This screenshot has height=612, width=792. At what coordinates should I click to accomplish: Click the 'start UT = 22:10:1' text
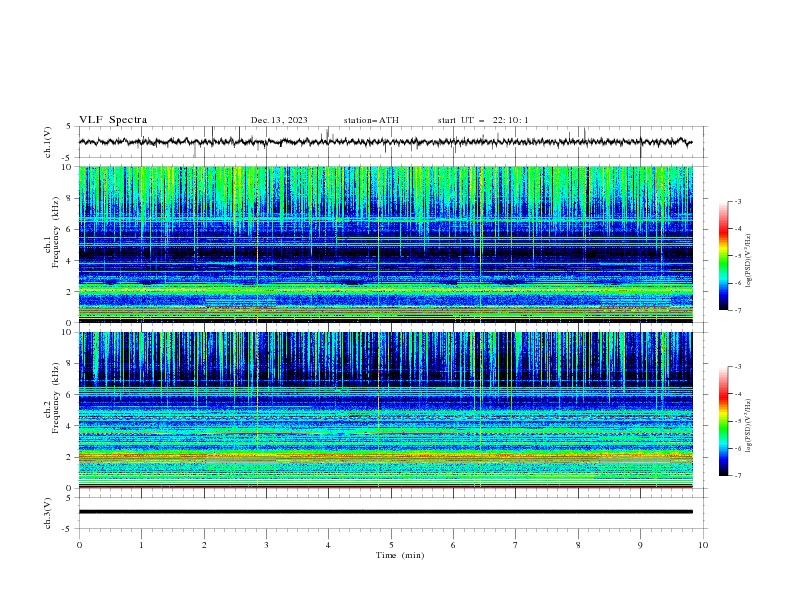coord(483,120)
